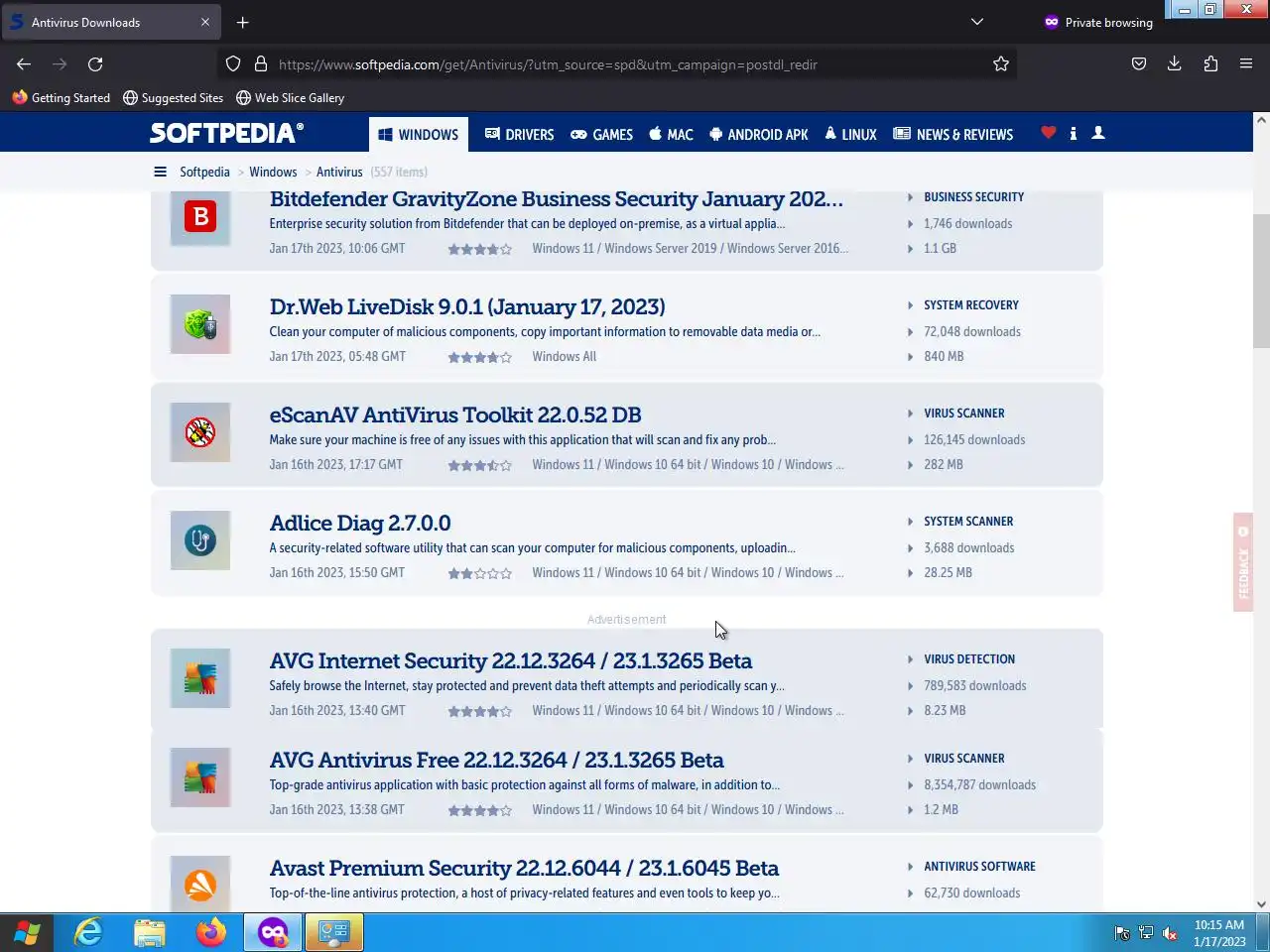Click the Avast Premium Security app icon

[x=200, y=883]
